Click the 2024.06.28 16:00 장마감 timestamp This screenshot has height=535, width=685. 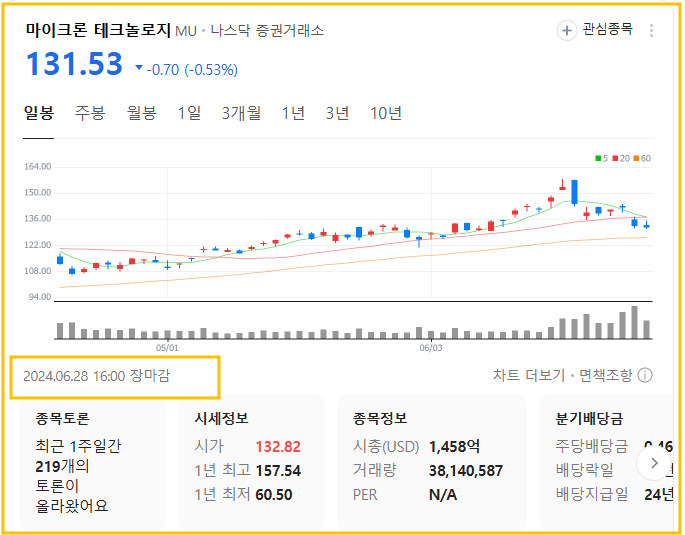(97, 376)
